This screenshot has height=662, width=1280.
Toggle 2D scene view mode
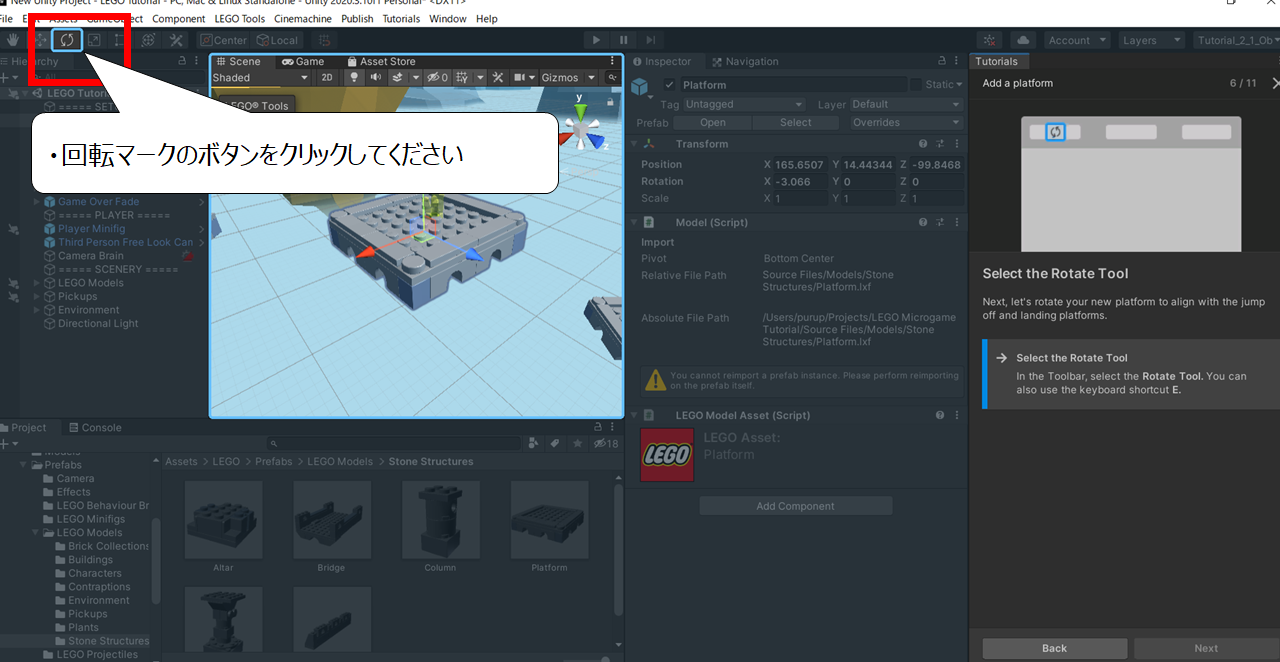tap(327, 77)
